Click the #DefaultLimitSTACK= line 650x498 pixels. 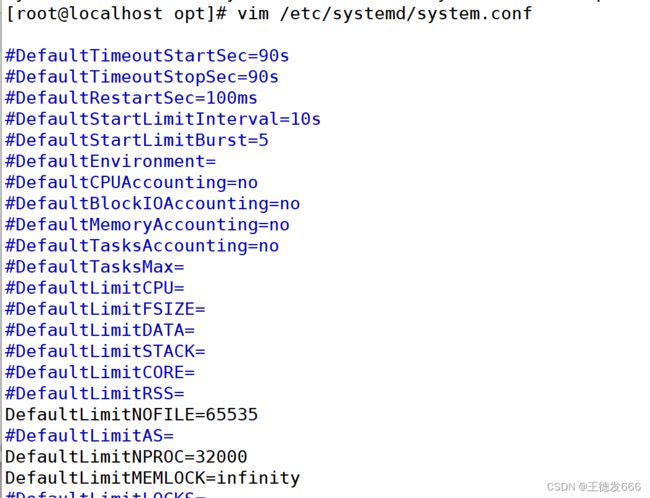click(x=105, y=351)
